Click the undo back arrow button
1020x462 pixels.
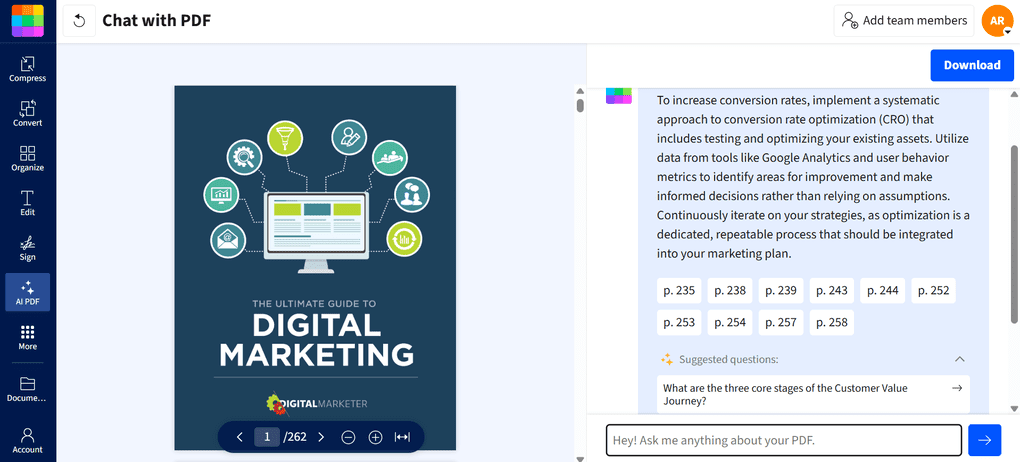tap(79, 21)
